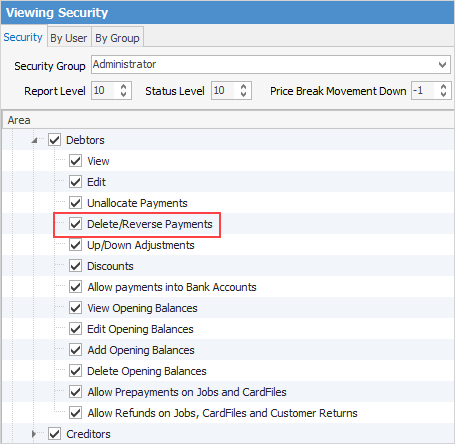Collapse the Debtors tree node
Screen dimensions: 455x444
(35, 140)
